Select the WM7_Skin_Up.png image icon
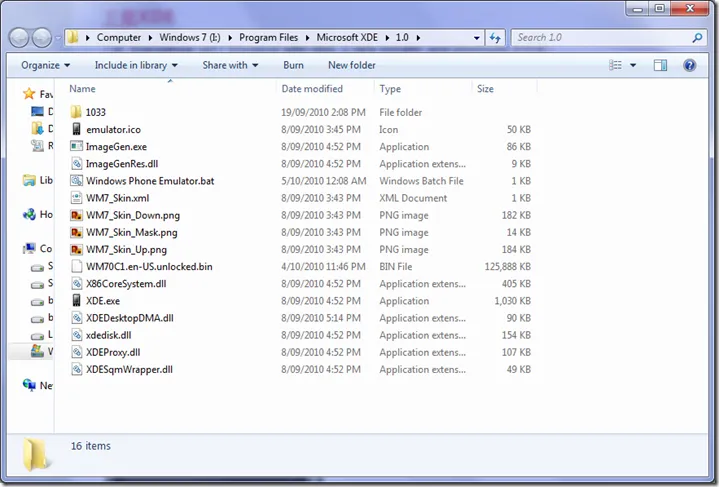This screenshot has width=719, height=487. [x=76, y=249]
